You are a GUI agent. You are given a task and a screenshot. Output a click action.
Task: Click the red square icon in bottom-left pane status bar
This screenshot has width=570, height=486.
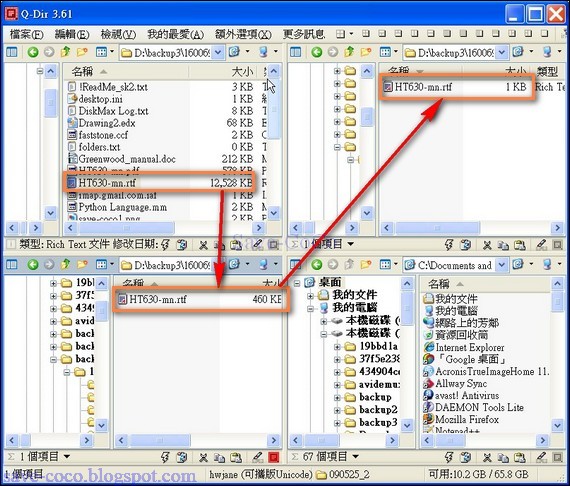coord(274,457)
